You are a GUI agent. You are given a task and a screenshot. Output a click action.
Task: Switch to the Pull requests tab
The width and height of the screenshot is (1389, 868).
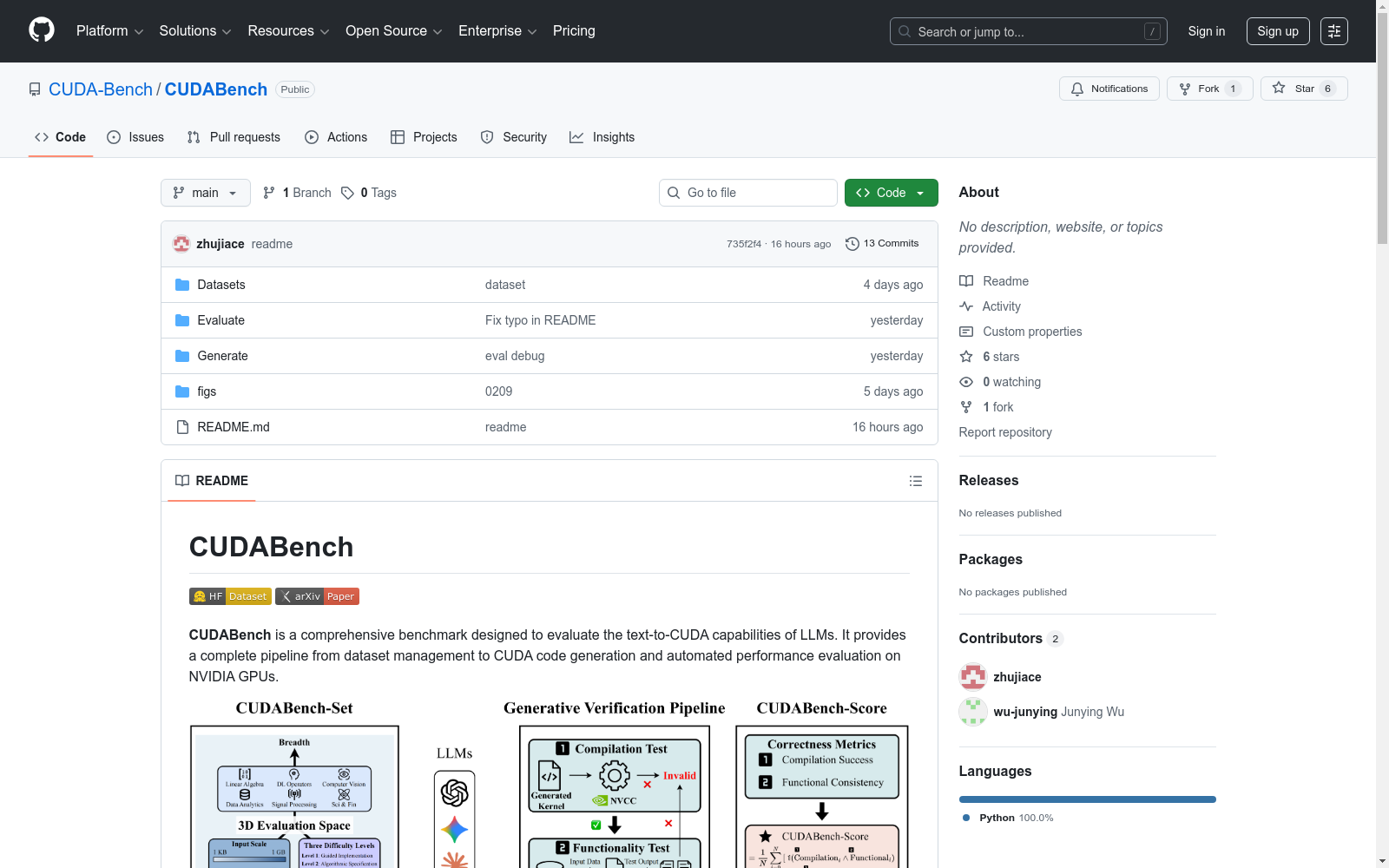pyautogui.click(x=234, y=137)
